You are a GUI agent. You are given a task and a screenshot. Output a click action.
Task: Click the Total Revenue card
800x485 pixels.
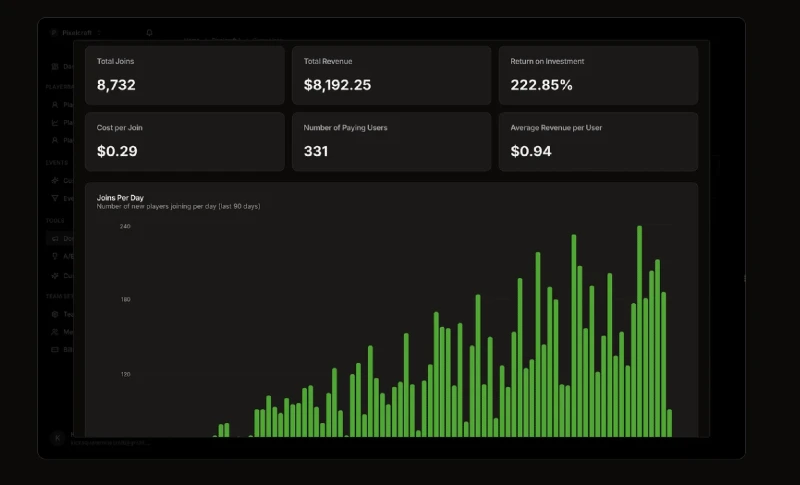click(x=391, y=75)
